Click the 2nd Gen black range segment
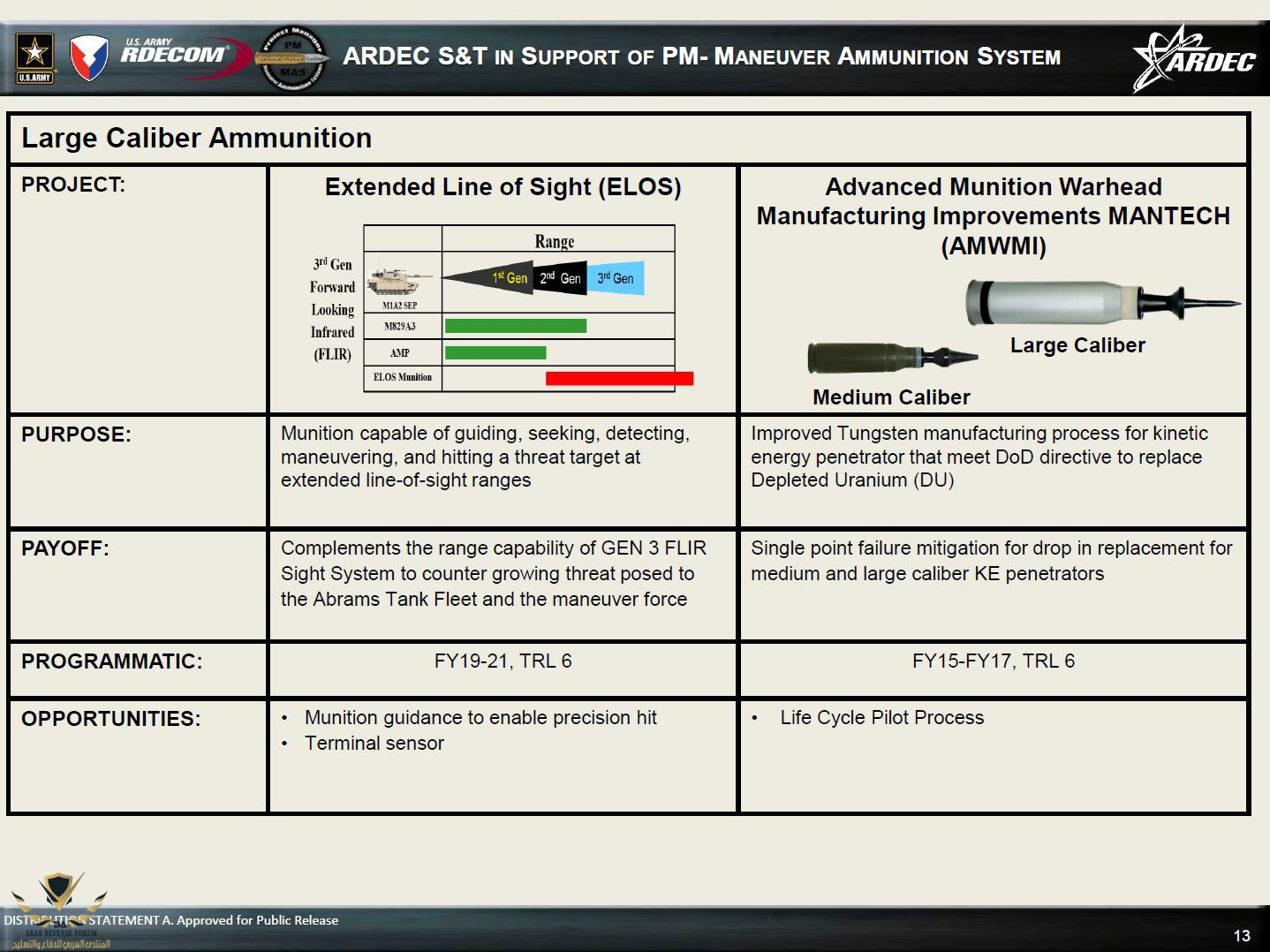 pyautogui.click(x=560, y=278)
